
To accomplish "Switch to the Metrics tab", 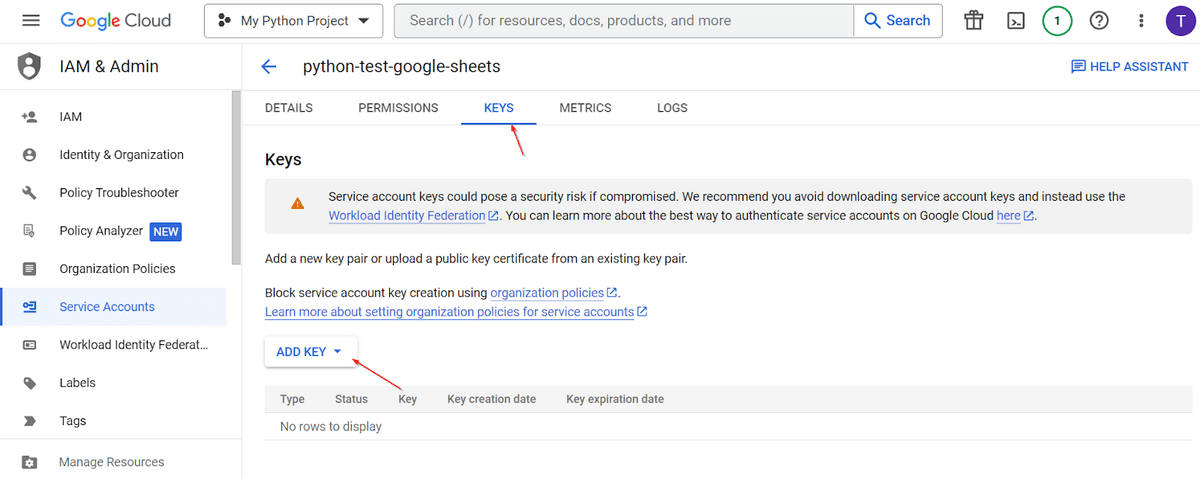I will (585, 108).
